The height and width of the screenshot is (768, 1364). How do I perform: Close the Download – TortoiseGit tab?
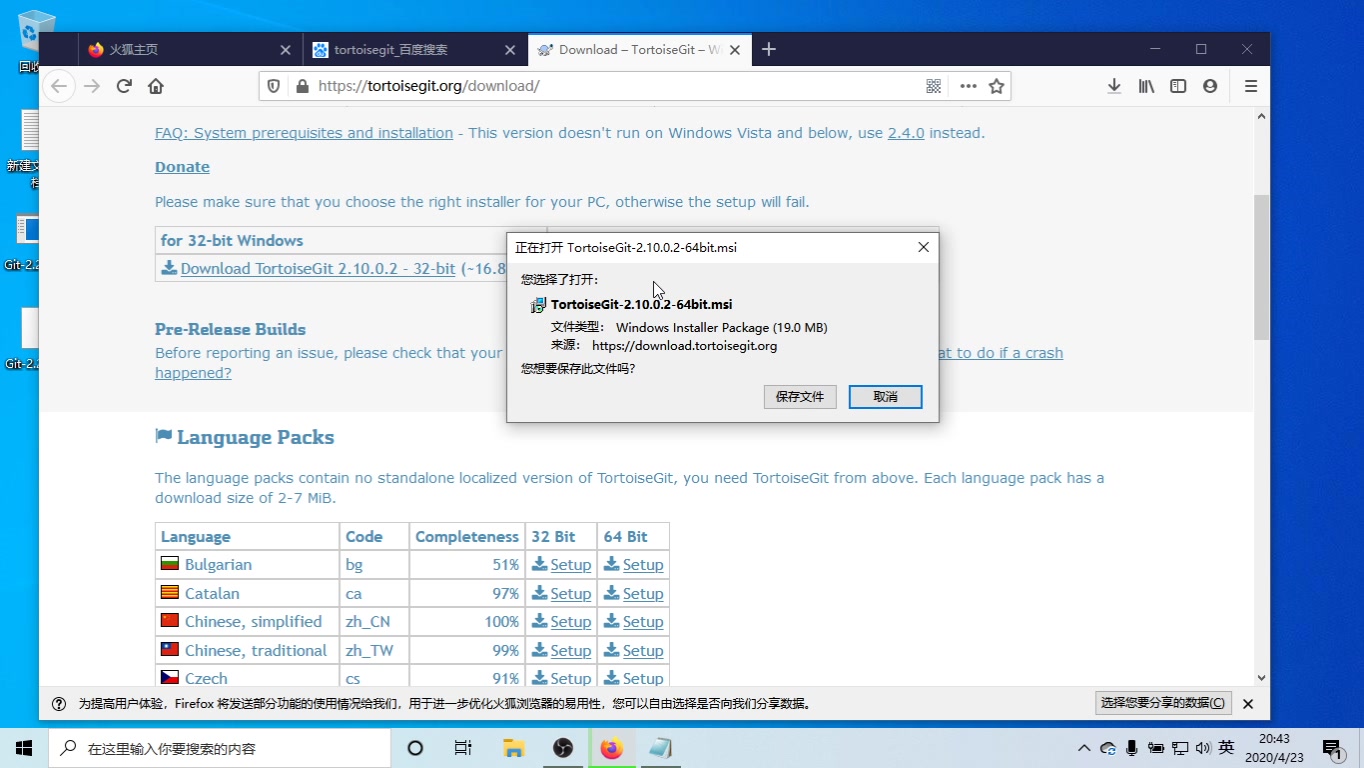[735, 49]
